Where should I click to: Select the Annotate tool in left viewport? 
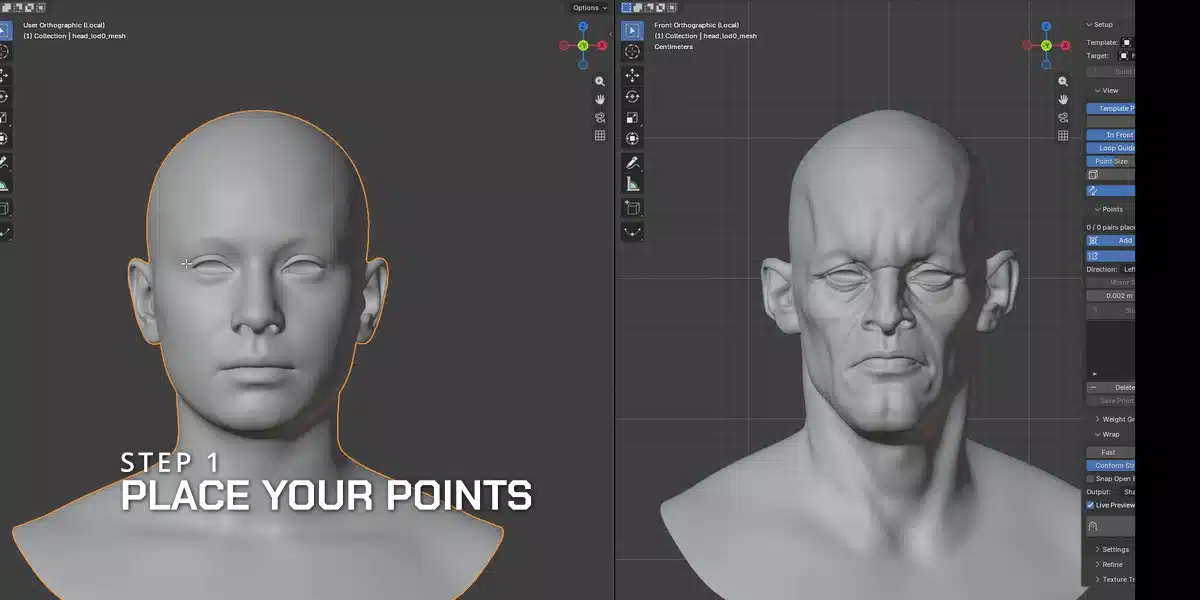tap(4, 163)
